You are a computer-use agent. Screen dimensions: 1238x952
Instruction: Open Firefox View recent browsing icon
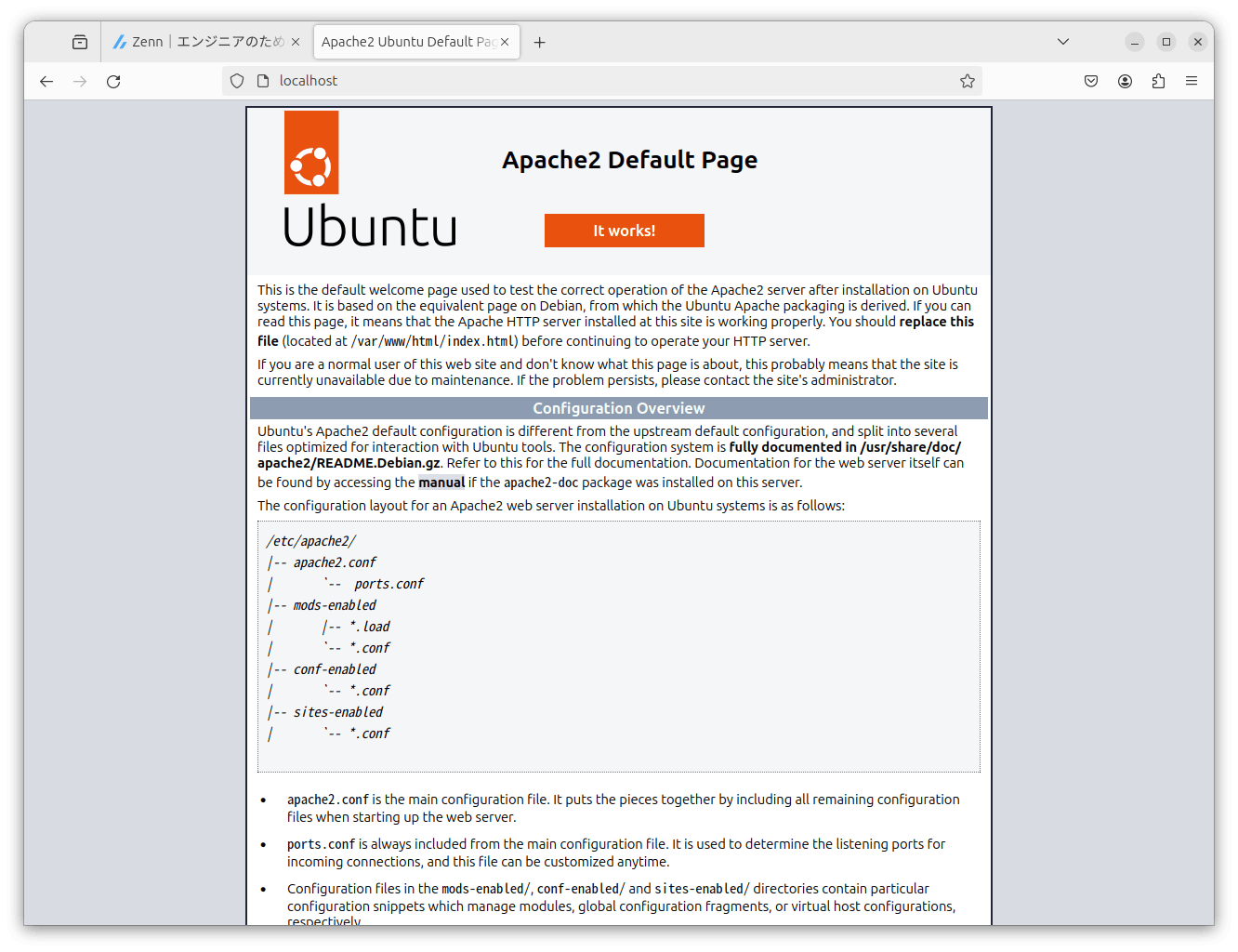(80, 42)
